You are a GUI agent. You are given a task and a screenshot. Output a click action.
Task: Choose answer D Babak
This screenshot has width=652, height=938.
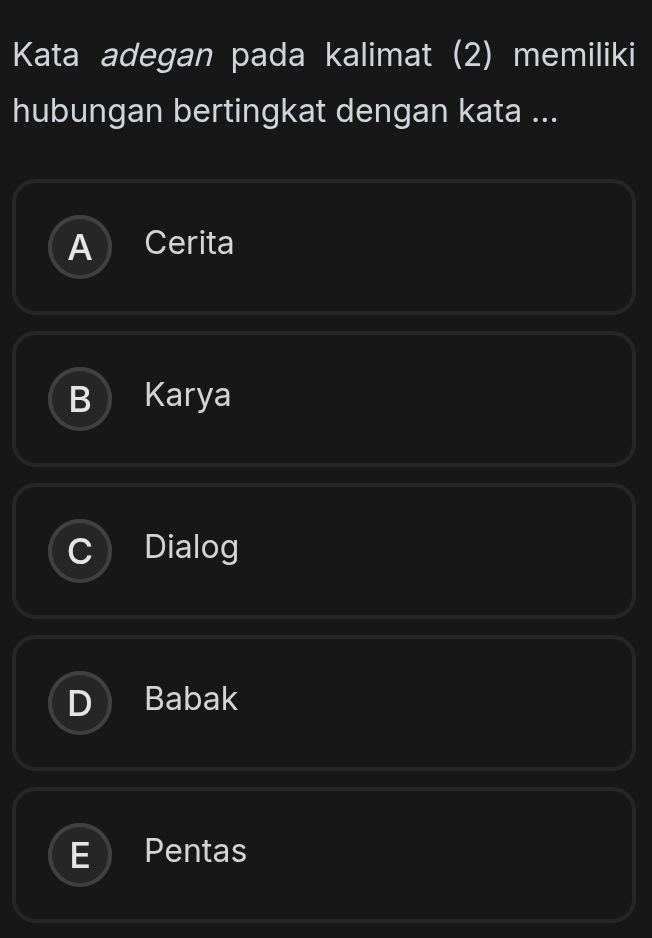tap(324, 703)
